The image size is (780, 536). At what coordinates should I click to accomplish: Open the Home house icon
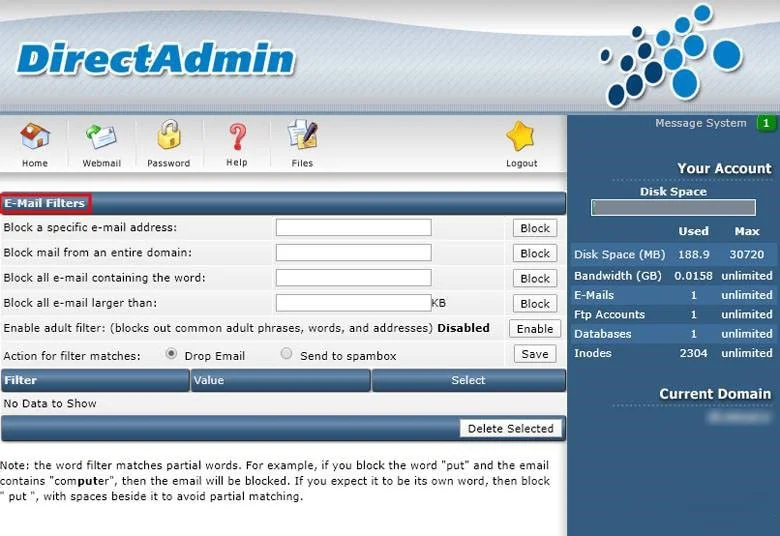click(35, 136)
